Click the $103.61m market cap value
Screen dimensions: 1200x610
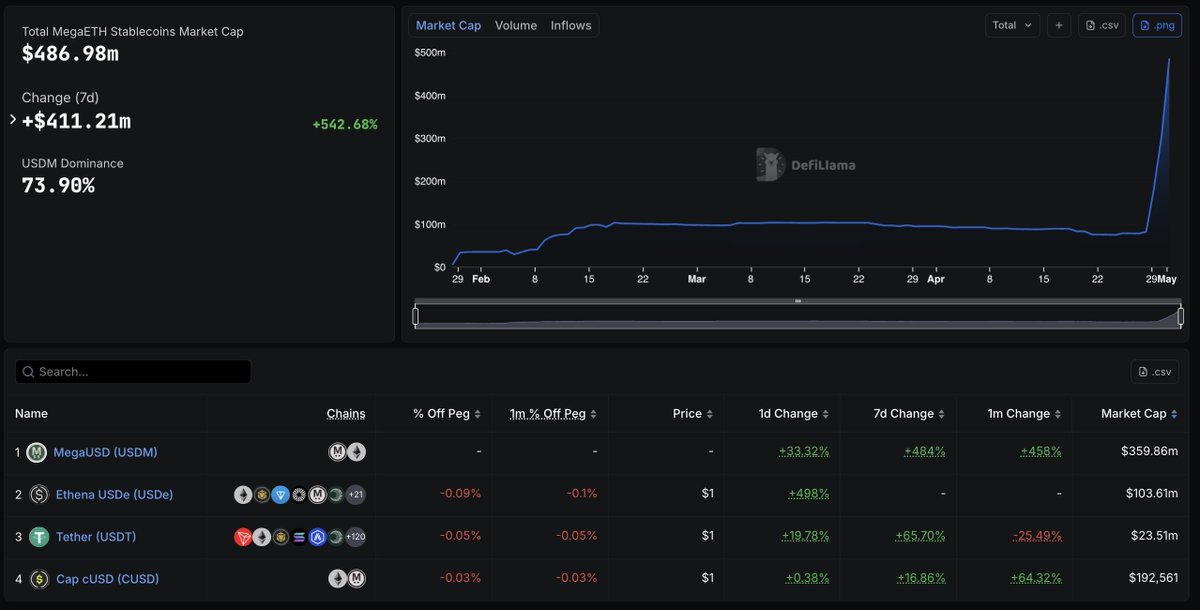1150,494
